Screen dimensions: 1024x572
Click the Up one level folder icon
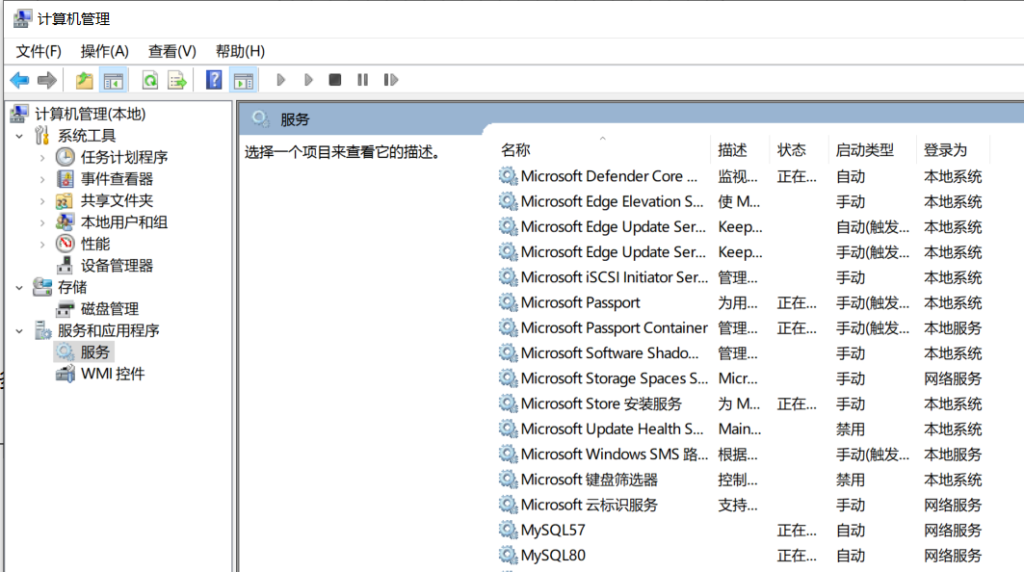point(84,80)
